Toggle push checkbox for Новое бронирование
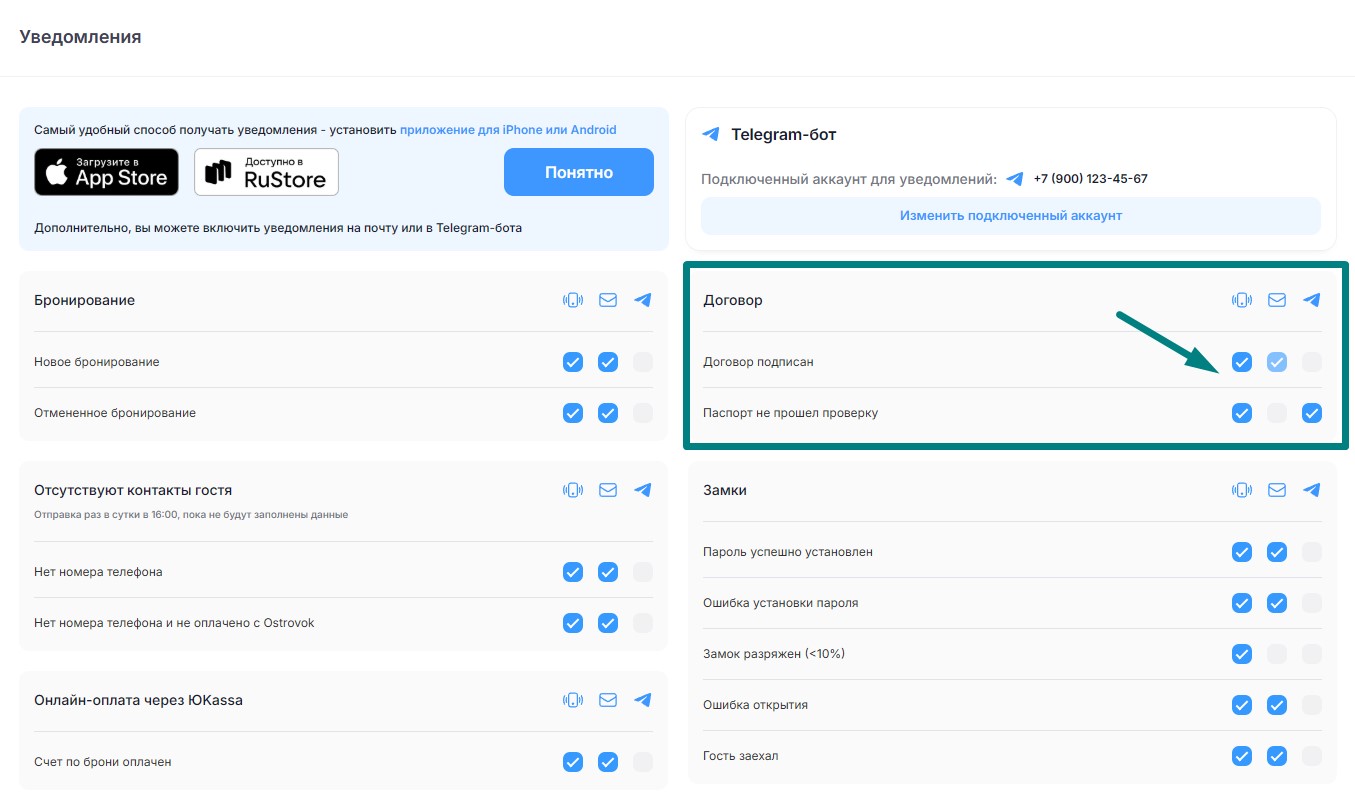 tap(573, 362)
